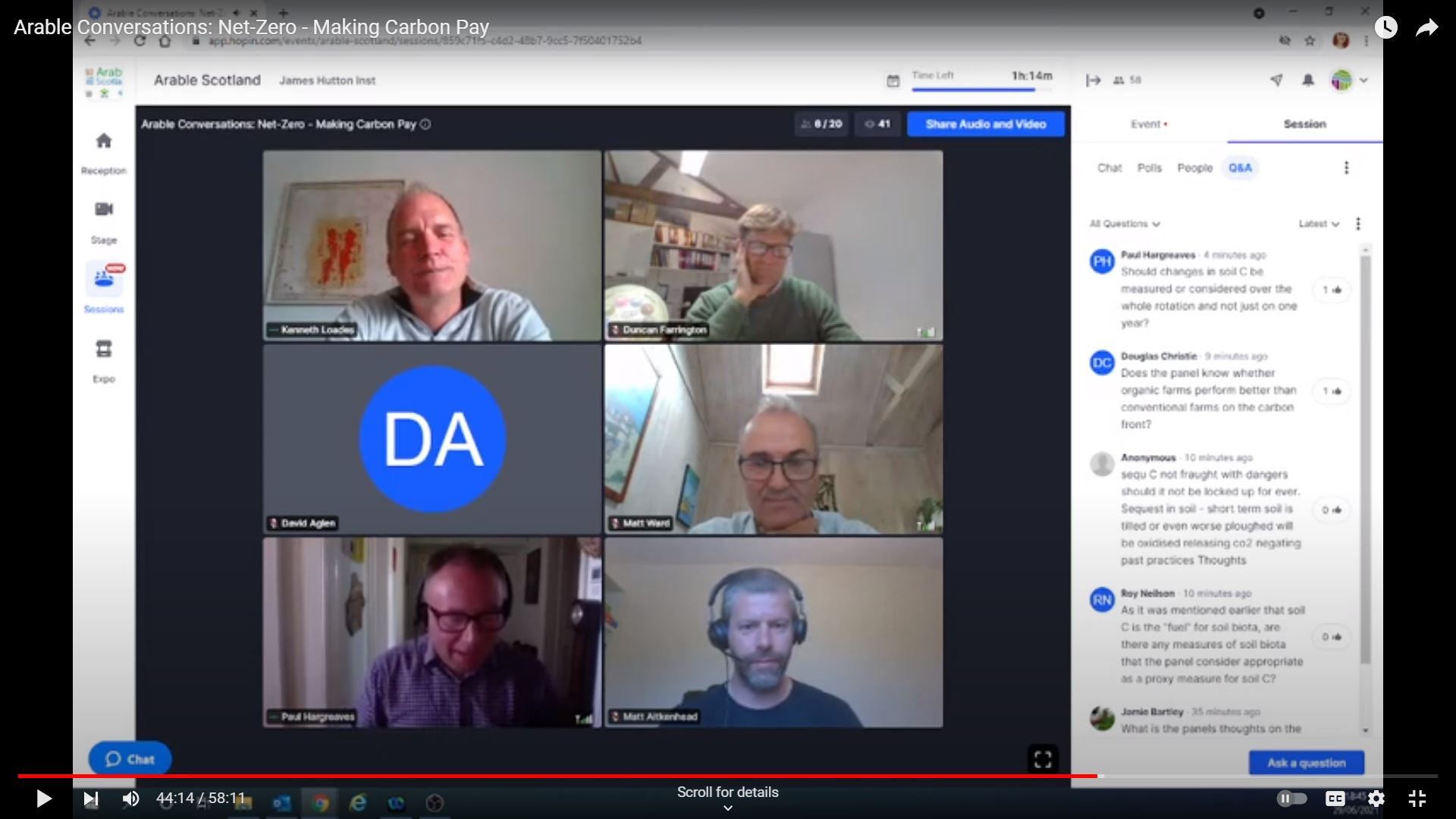Open YouTube player settings gear

tap(1376, 799)
